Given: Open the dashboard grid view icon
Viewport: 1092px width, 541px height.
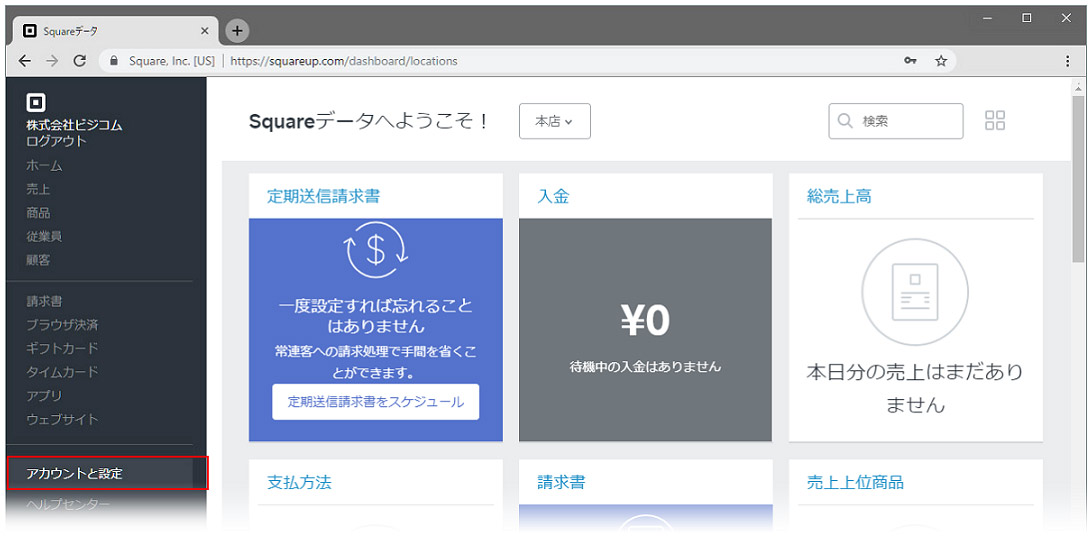Looking at the screenshot, I should [995, 120].
